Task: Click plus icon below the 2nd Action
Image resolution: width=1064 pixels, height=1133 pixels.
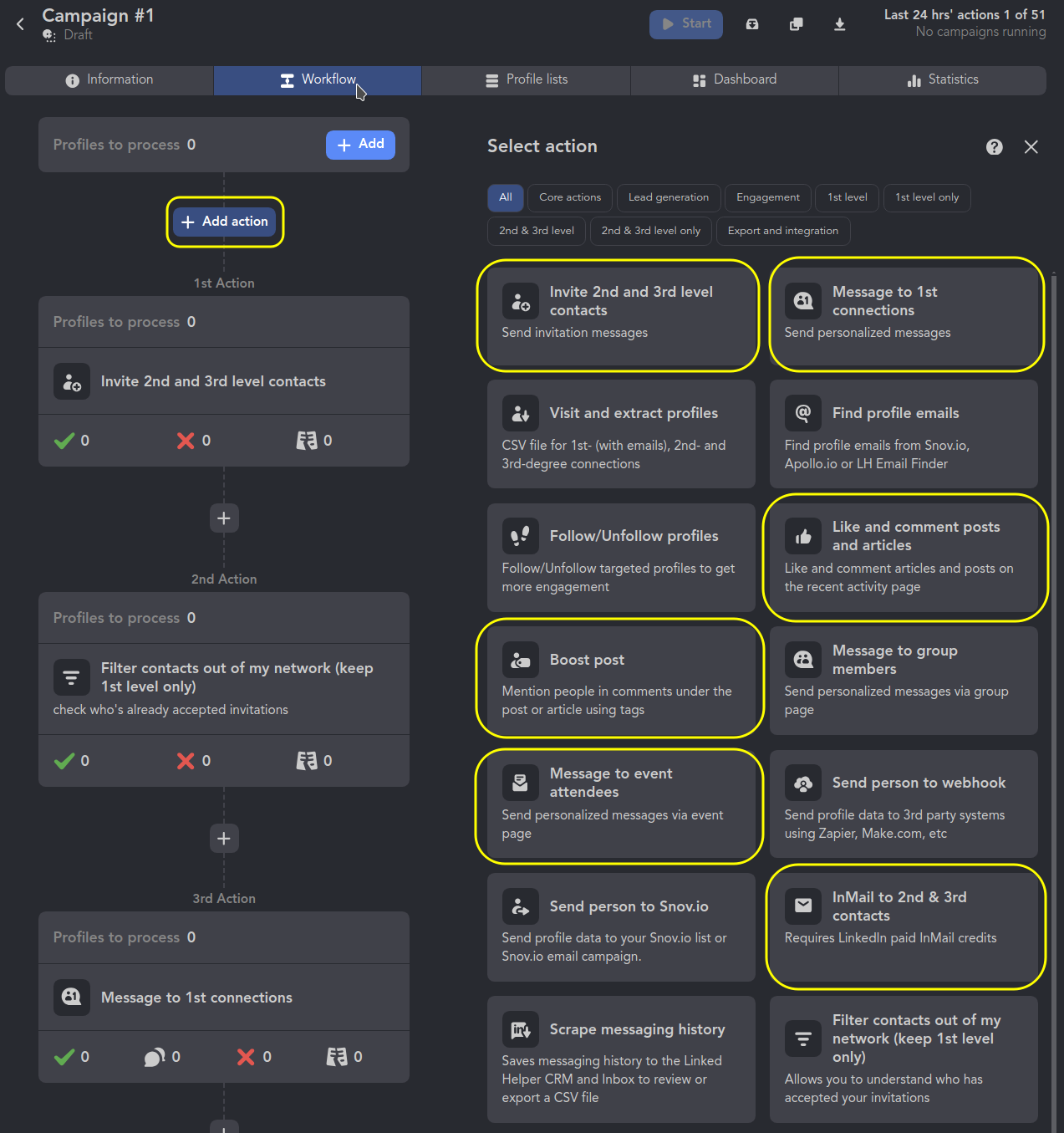Action: click(224, 838)
